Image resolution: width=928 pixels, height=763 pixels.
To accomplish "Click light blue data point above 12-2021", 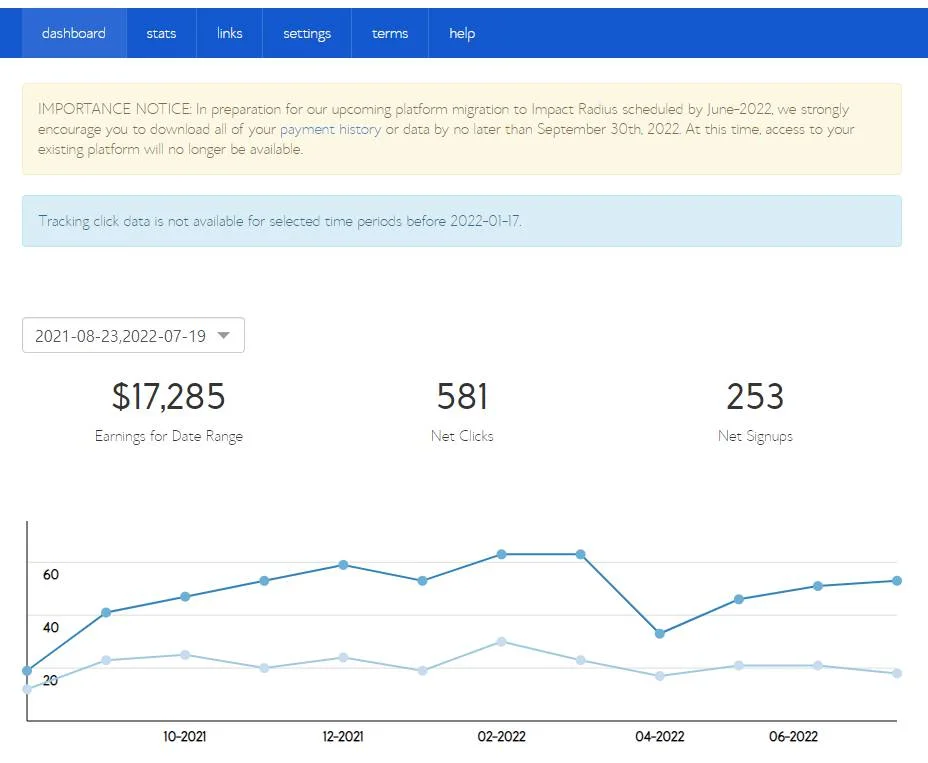I will [x=343, y=657].
